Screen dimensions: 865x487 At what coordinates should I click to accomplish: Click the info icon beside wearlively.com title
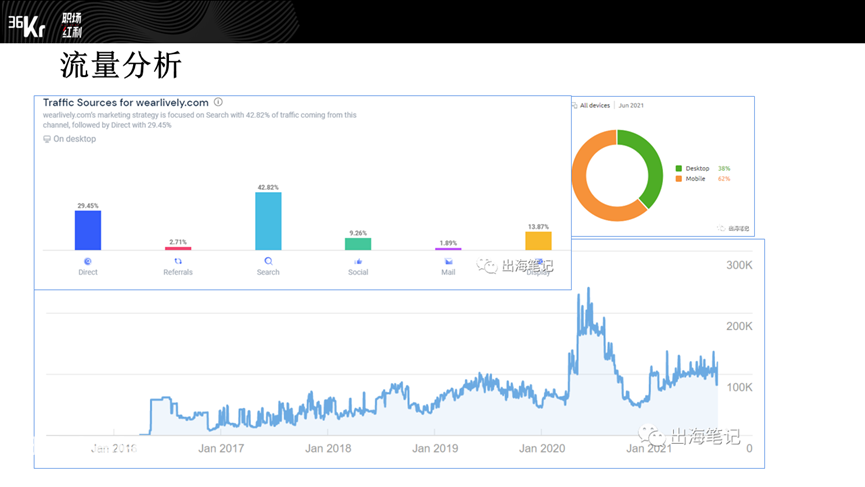tap(218, 102)
